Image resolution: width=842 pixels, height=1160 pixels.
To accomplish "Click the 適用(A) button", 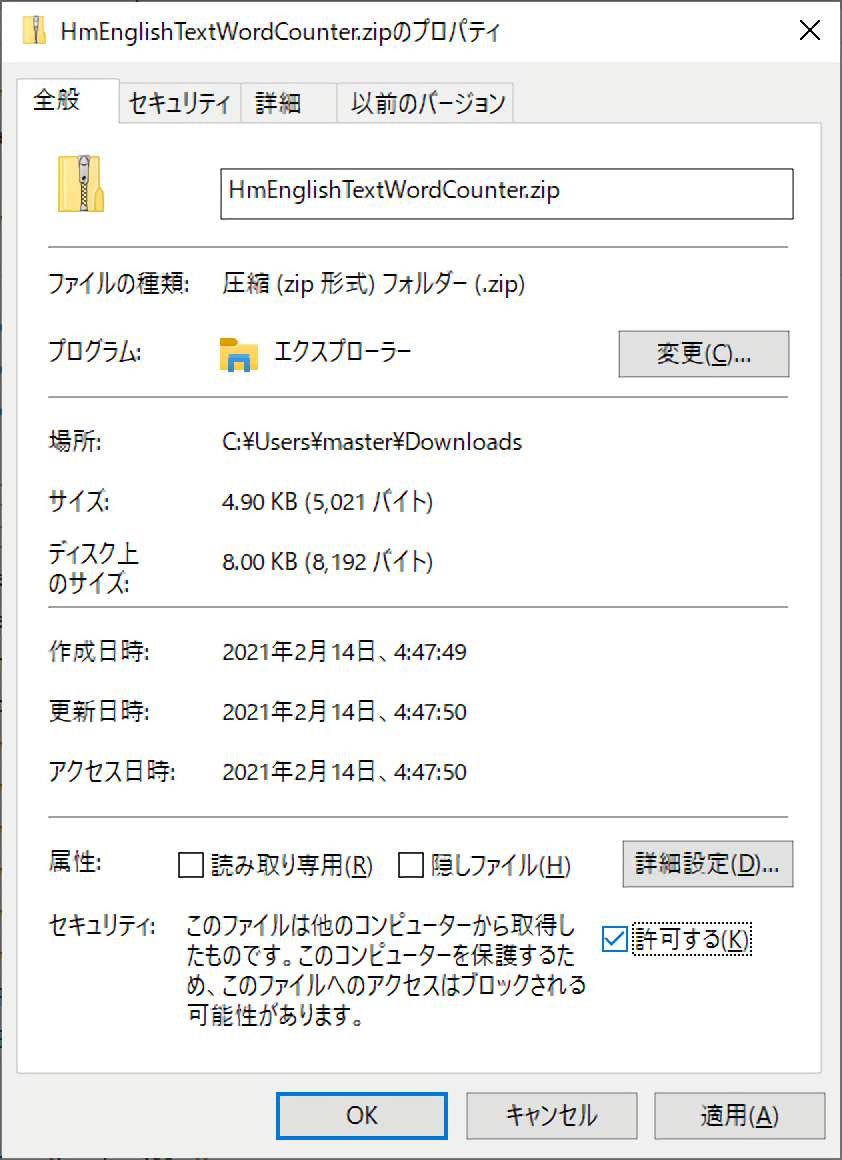I will point(739,1115).
